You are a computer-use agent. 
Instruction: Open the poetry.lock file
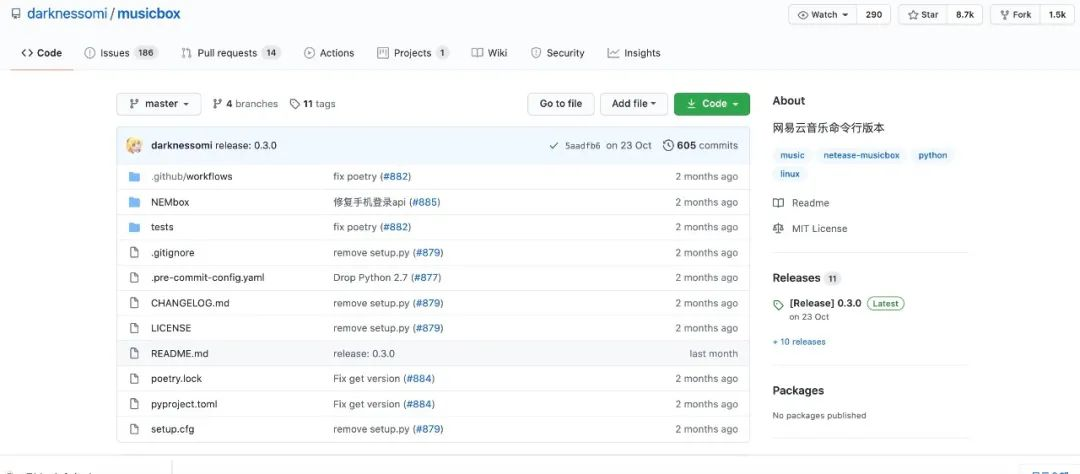point(176,378)
